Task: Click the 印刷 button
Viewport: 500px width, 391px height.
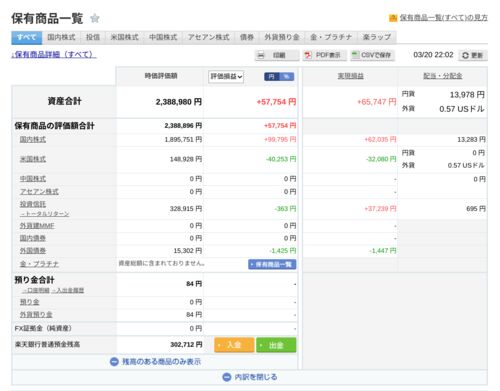Action: click(277, 55)
